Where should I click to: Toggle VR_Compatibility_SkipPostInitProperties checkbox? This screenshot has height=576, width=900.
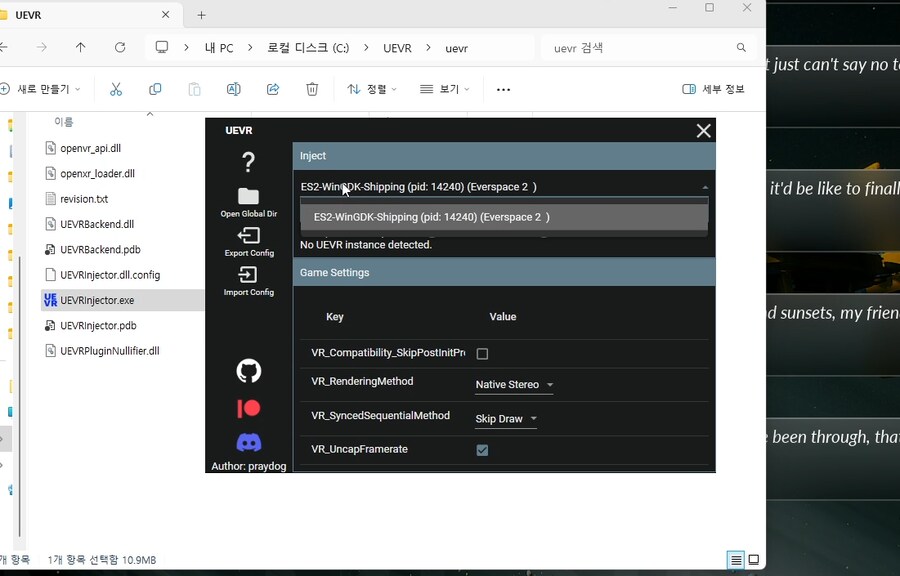click(482, 353)
